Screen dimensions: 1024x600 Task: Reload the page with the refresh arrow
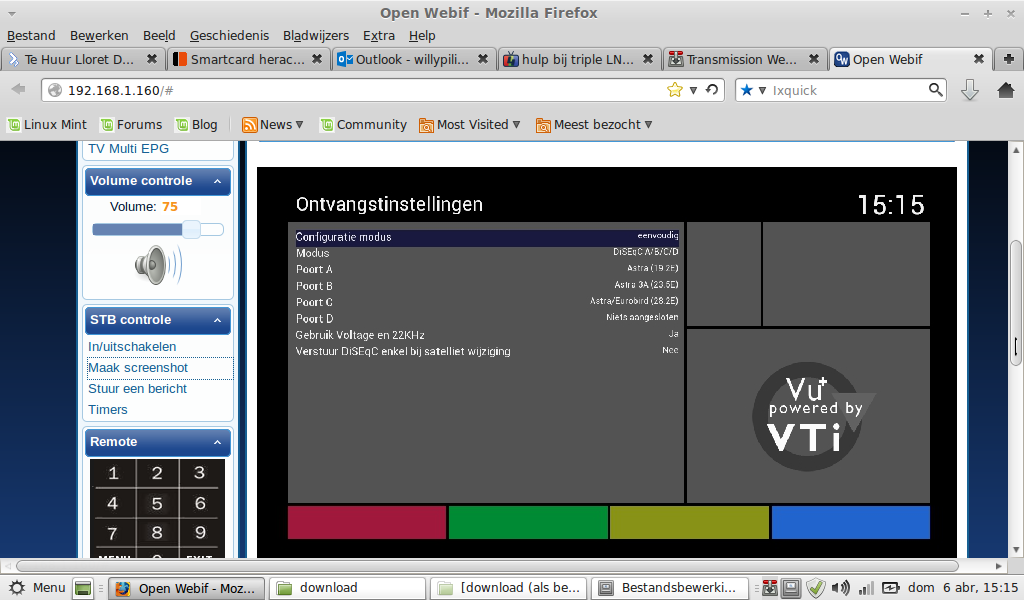(712, 90)
